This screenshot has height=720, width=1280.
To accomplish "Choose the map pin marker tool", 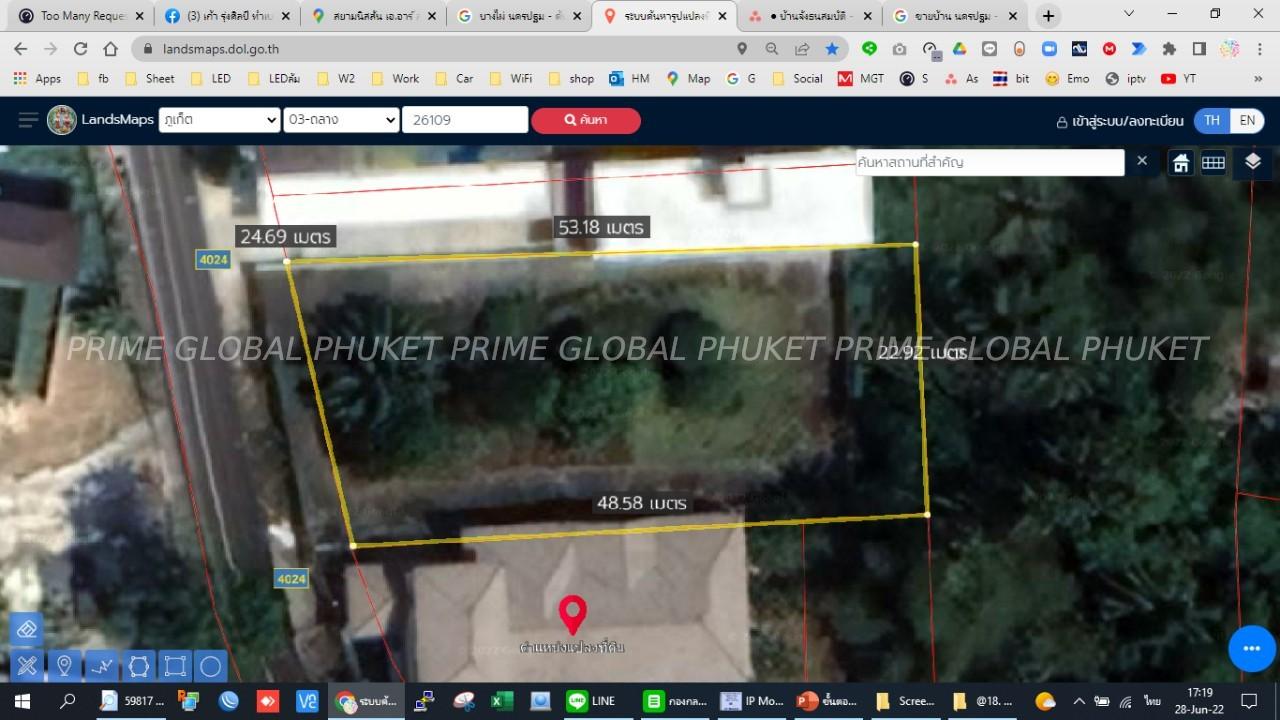I will tap(64, 665).
